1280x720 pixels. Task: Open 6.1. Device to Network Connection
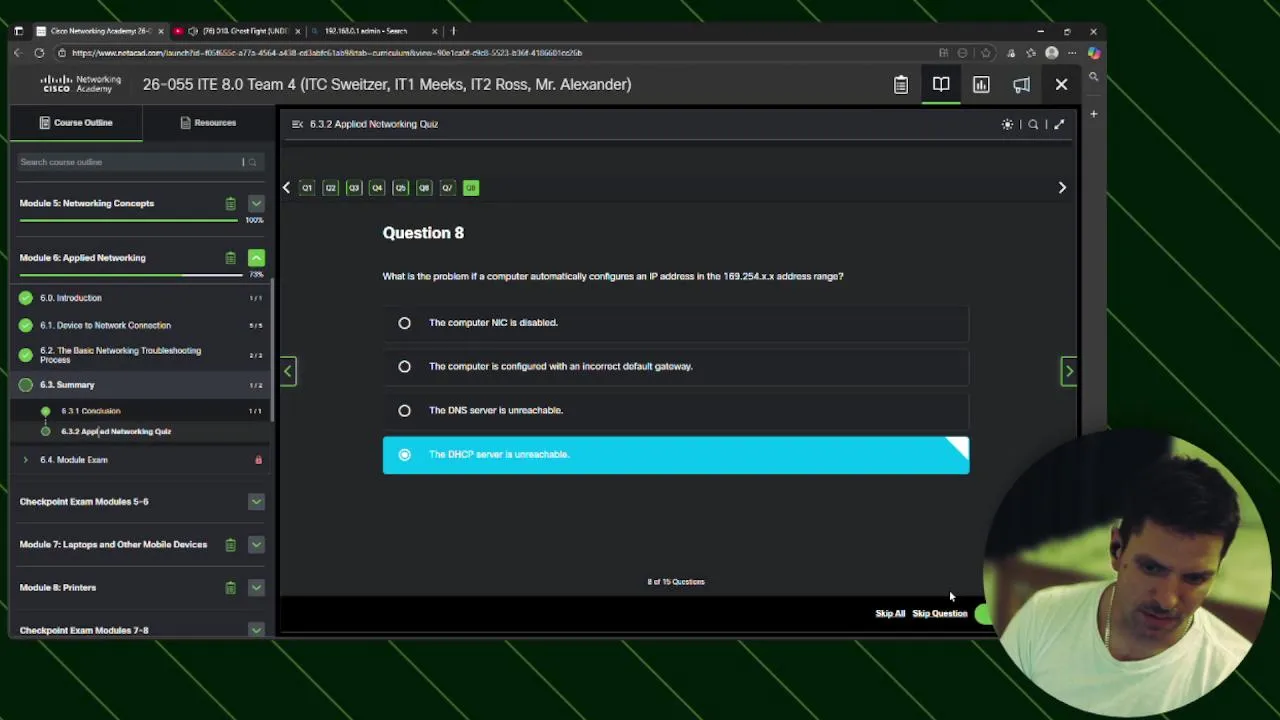tap(140, 325)
